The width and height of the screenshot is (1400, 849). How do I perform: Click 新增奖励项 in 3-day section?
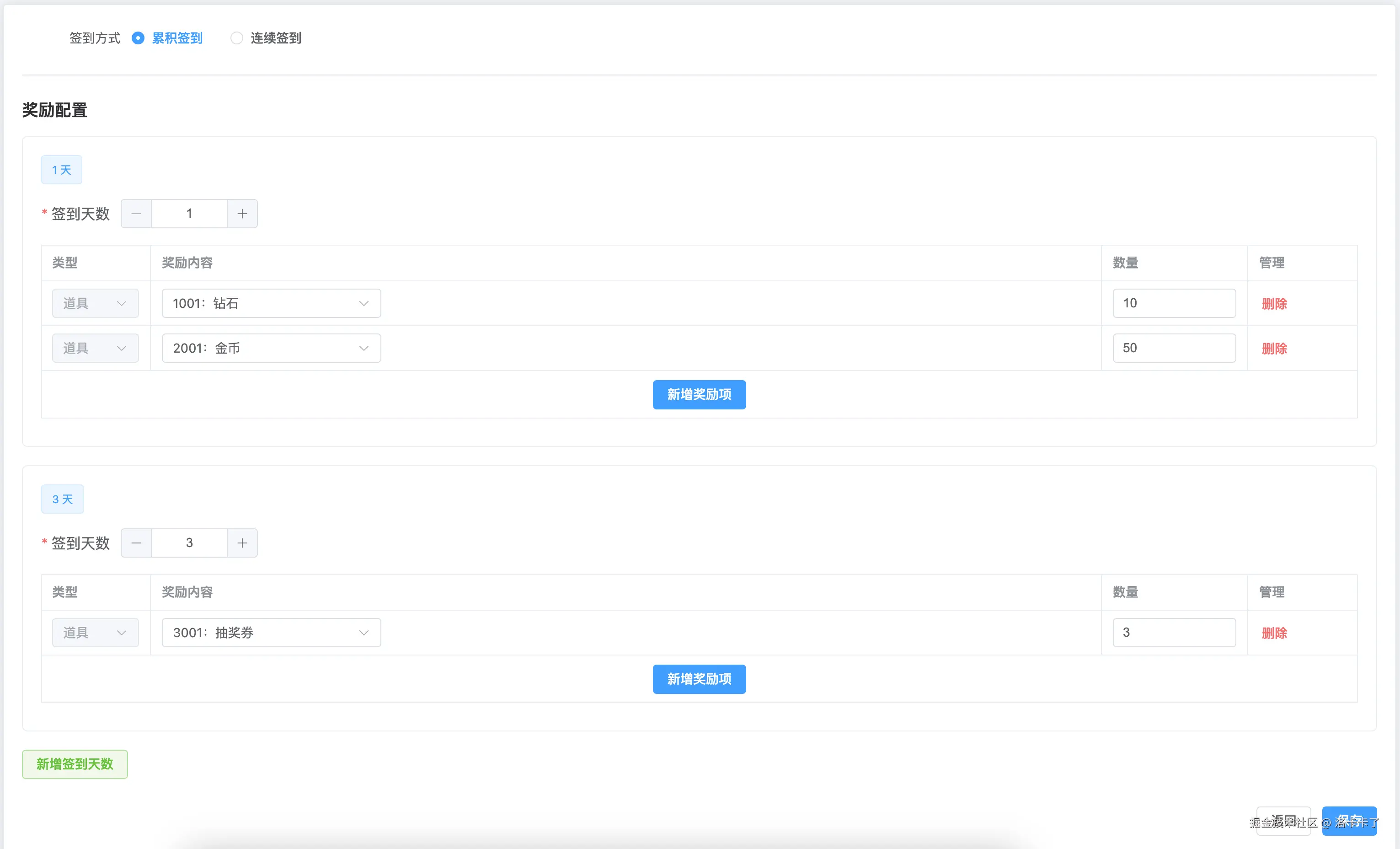pyautogui.click(x=699, y=679)
